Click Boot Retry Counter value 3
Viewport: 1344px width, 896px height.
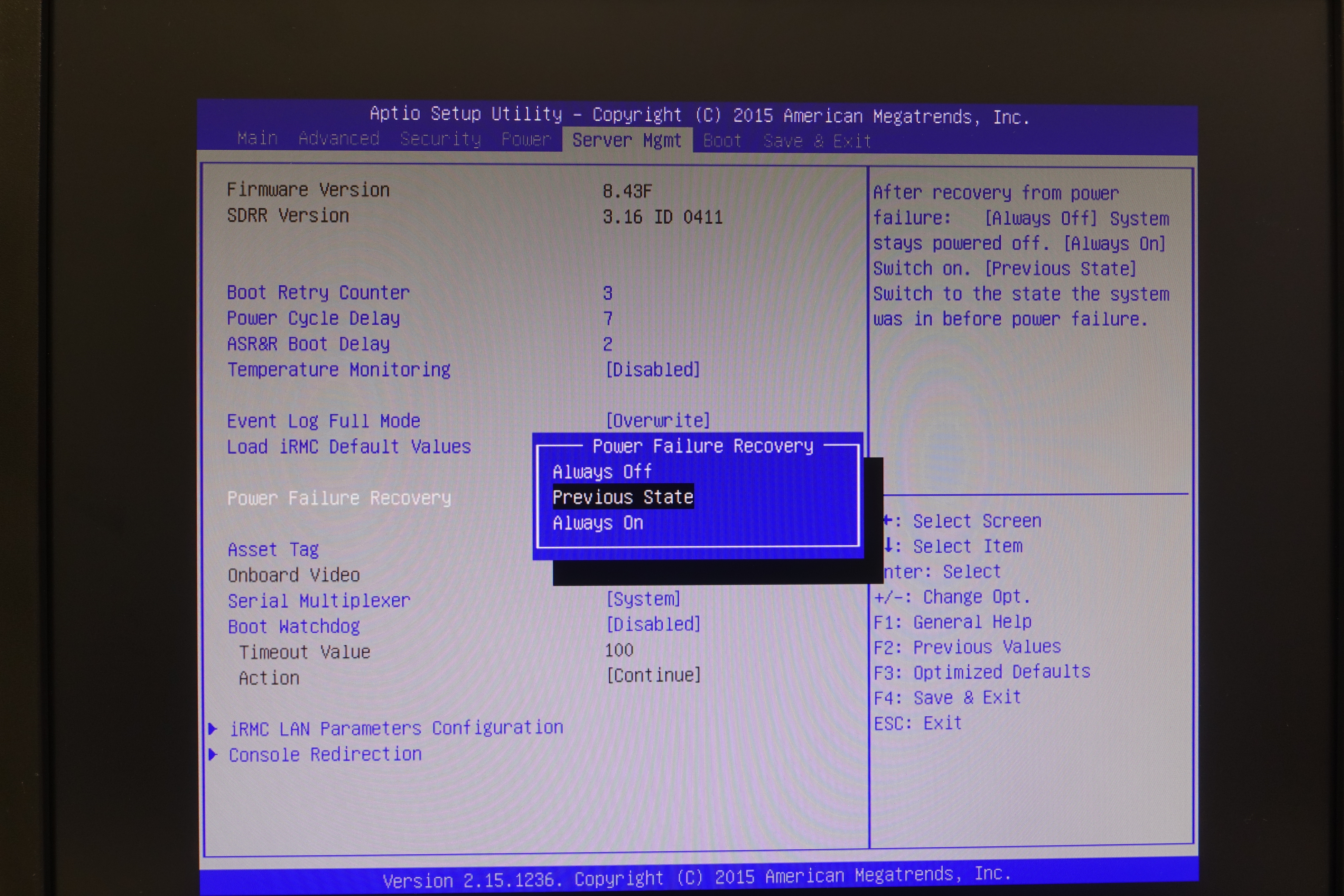coord(607,293)
